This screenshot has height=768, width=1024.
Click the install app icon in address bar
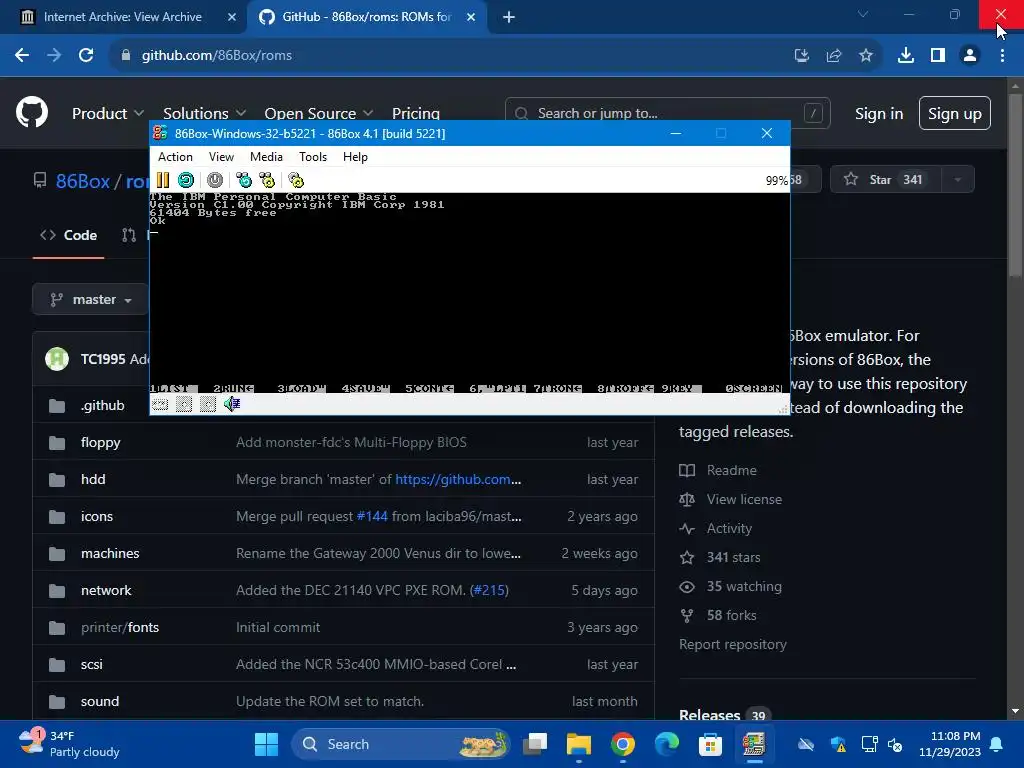802,56
